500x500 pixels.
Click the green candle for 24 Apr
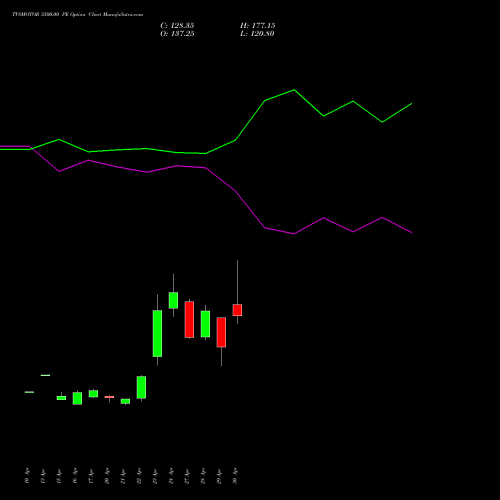click(173, 300)
